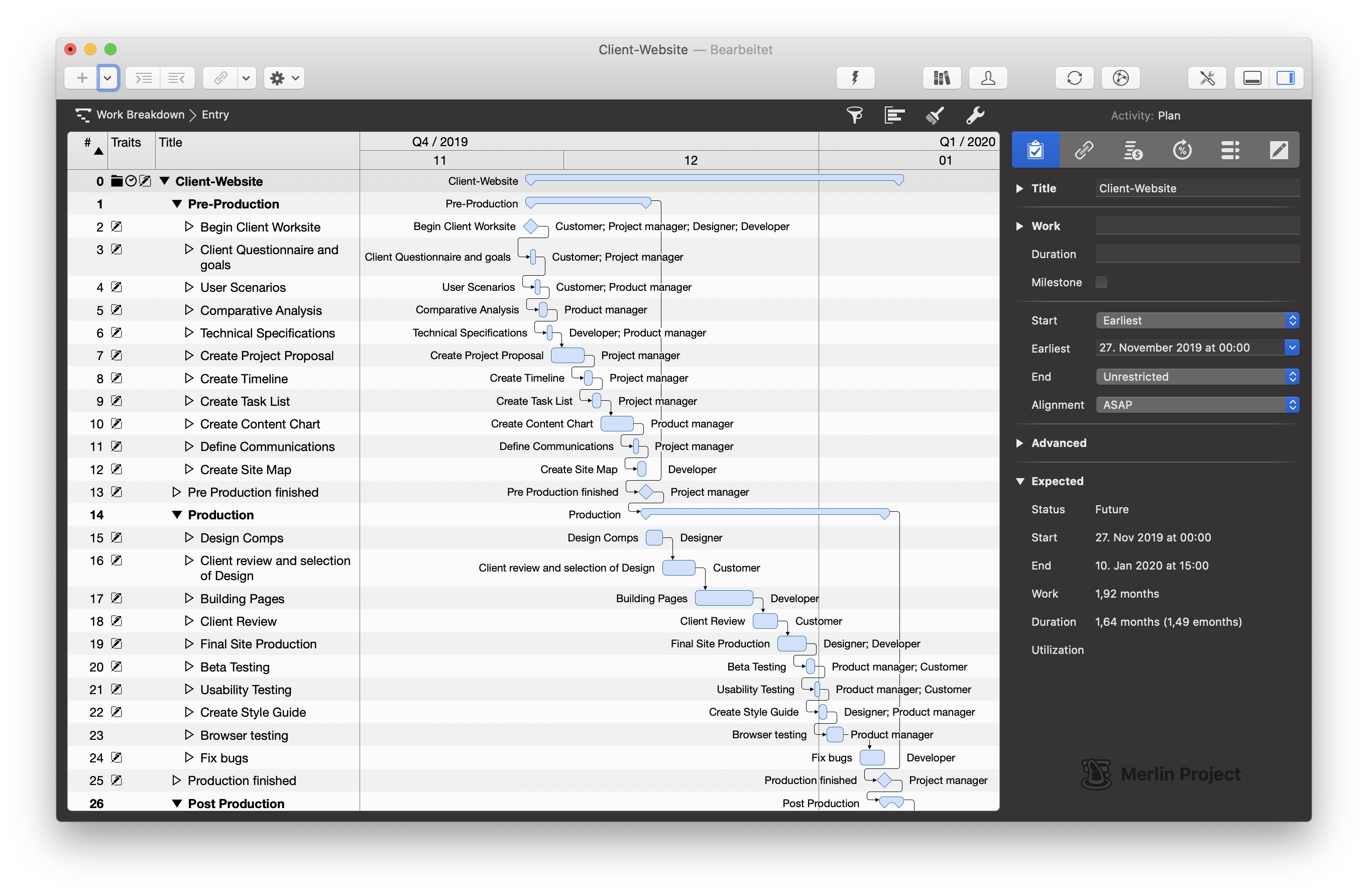Click the note trait icon on Beta Testing row

click(117, 666)
